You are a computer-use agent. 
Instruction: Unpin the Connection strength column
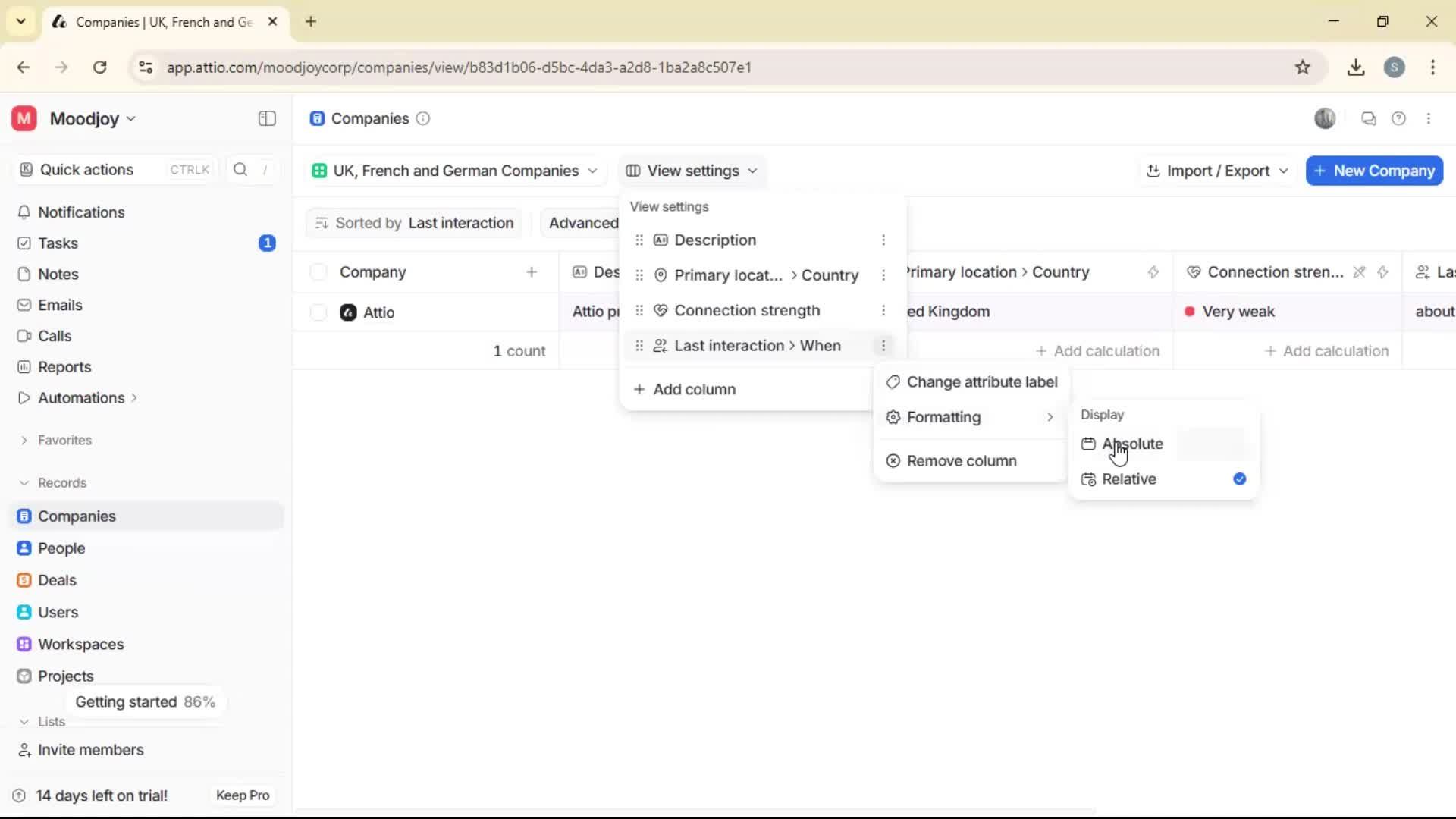click(x=1360, y=272)
